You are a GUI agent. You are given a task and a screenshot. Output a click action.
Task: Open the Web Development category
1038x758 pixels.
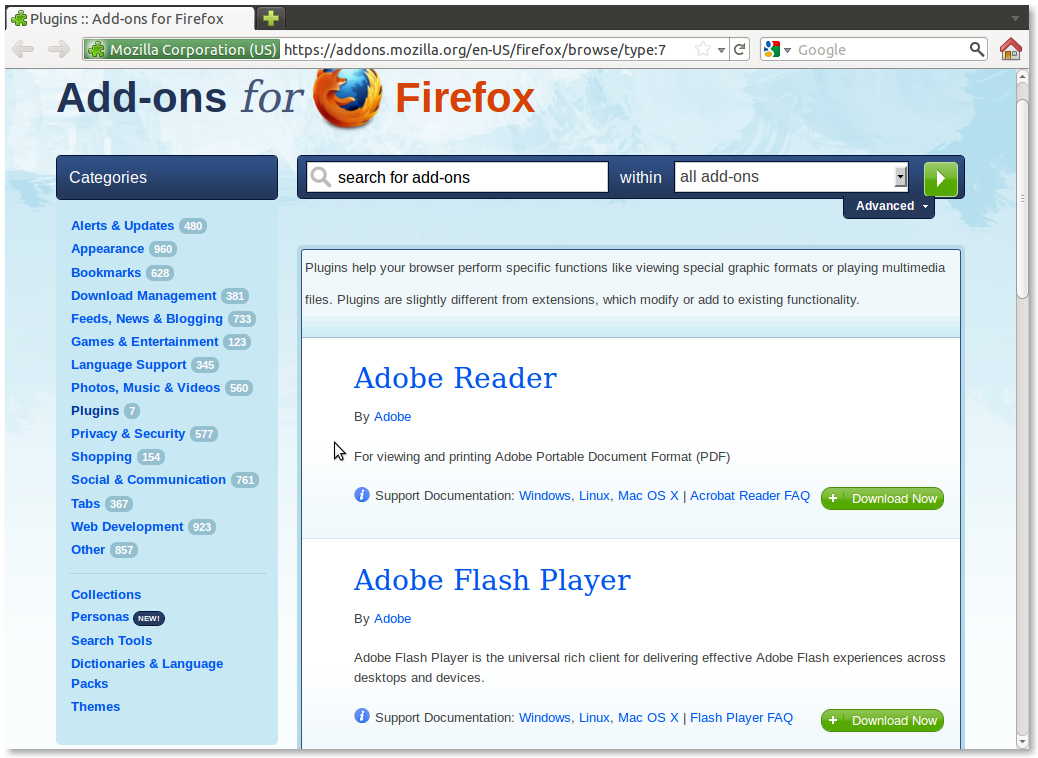(x=127, y=527)
